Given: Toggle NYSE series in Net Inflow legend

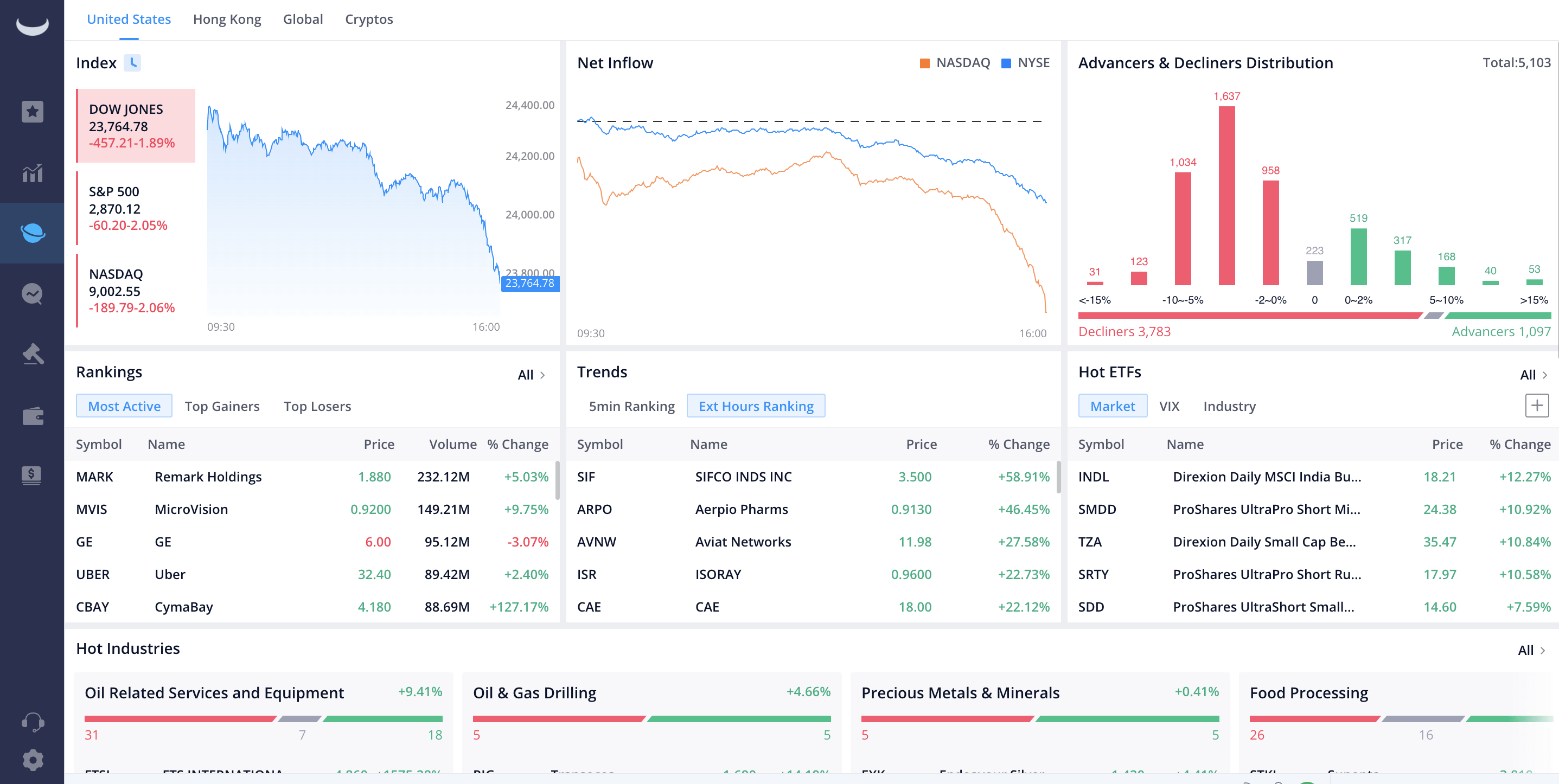Looking at the screenshot, I should point(1026,63).
